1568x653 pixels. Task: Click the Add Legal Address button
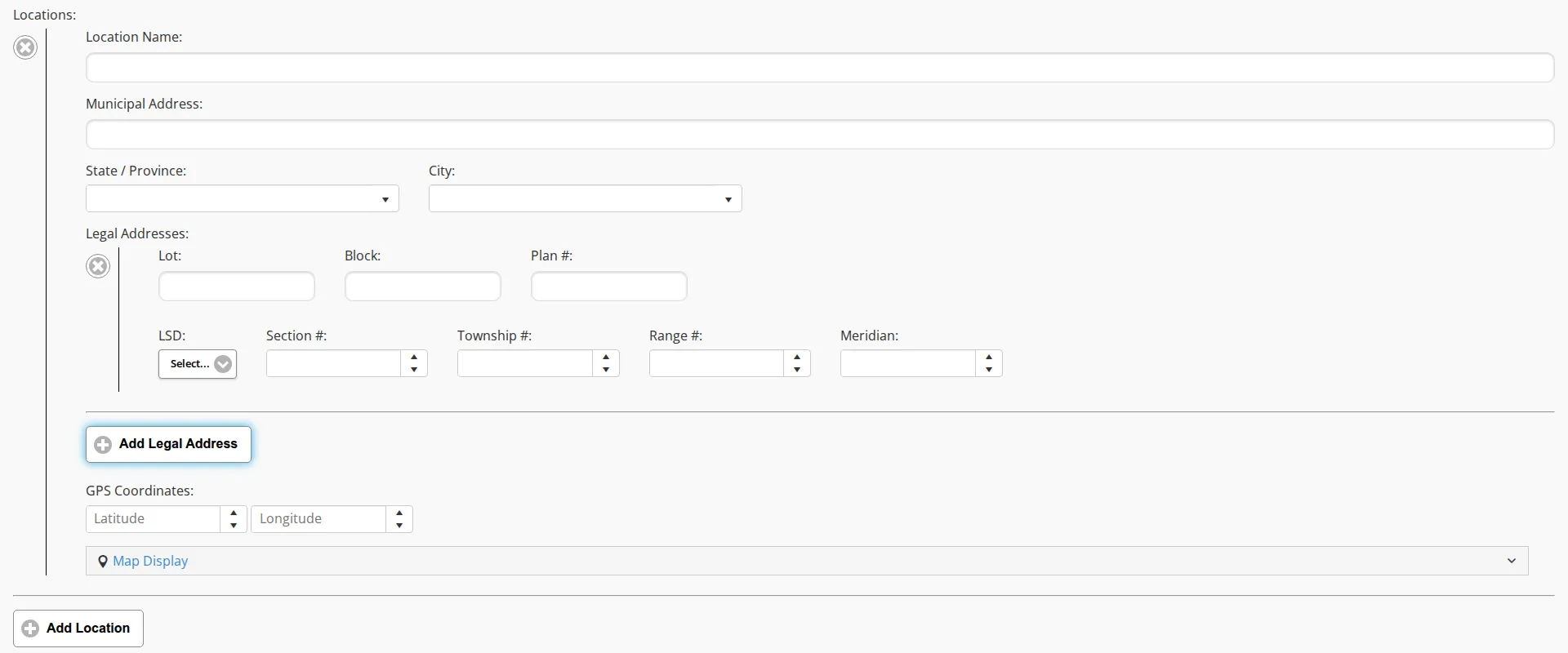point(168,444)
